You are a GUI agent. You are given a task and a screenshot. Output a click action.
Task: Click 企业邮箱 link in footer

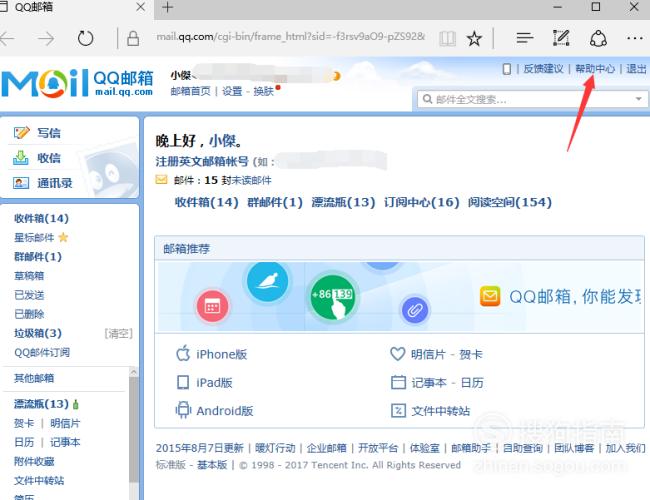tap(326, 448)
